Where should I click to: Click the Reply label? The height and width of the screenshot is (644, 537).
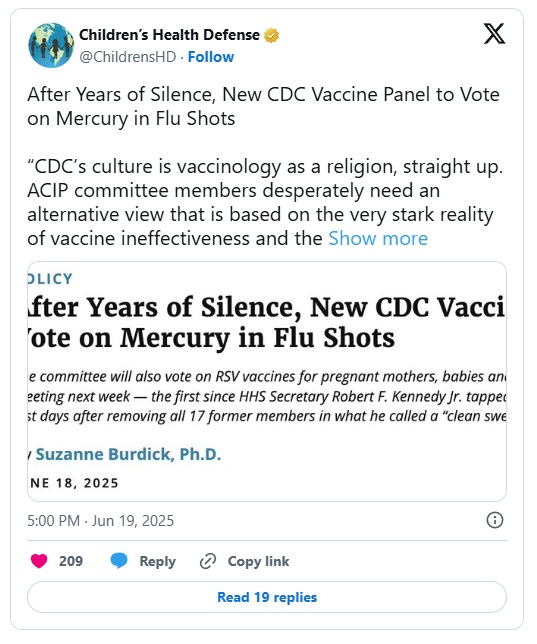pyautogui.click(x=157, y=561)
